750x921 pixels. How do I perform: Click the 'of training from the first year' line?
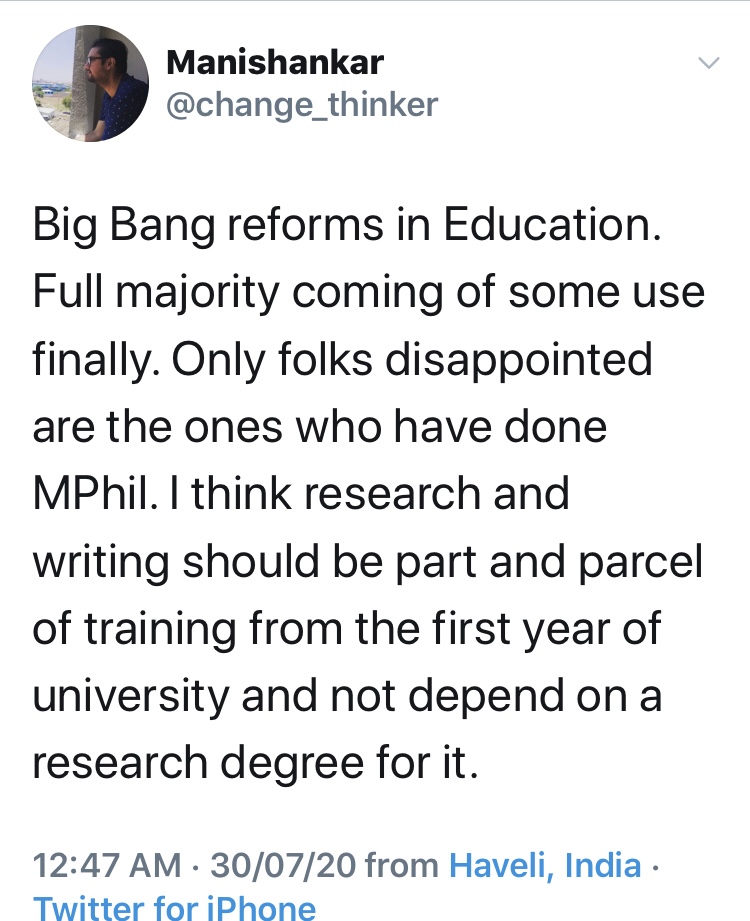(x=346, y=629)
